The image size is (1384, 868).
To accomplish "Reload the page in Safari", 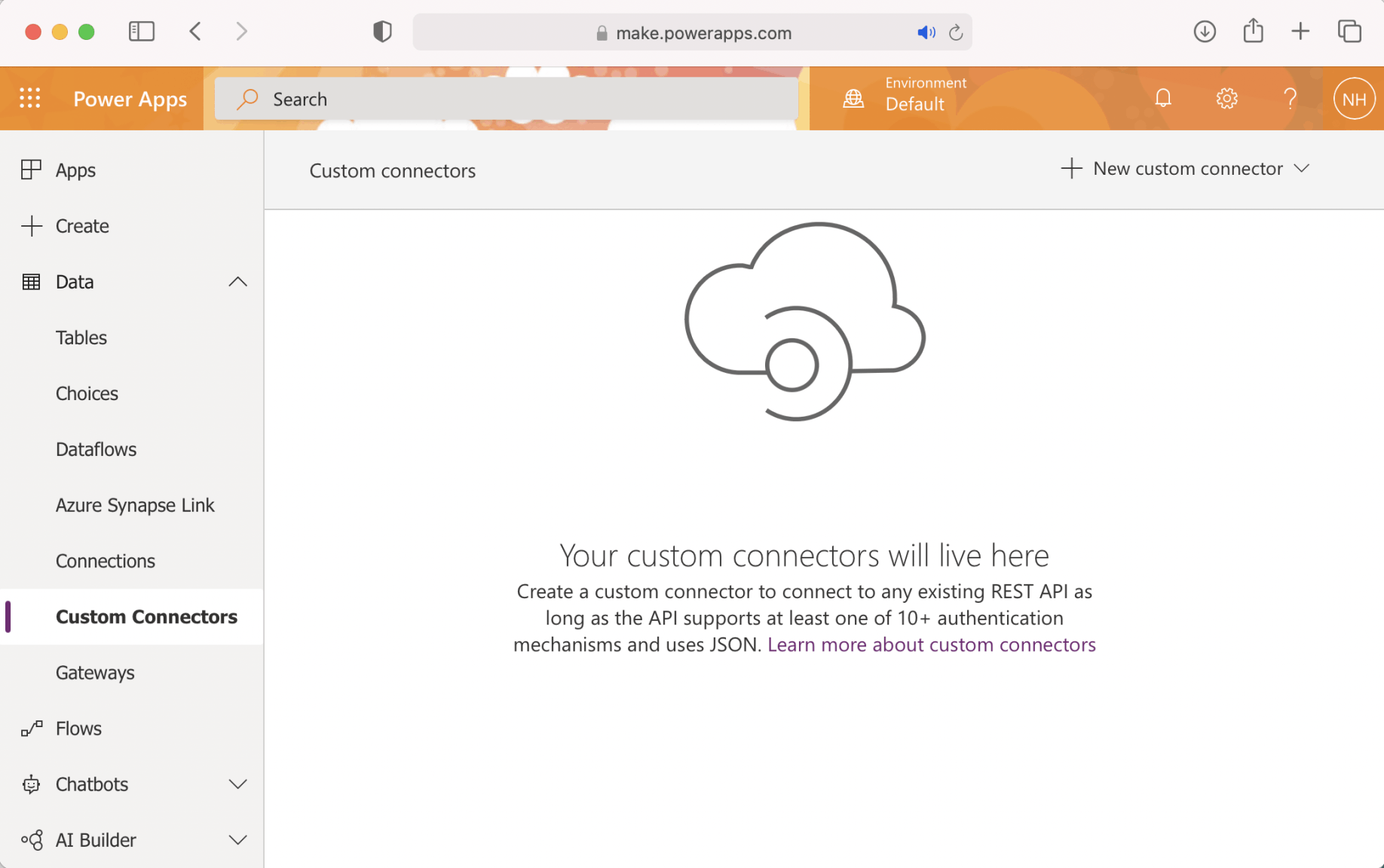I will [x=956, y=32].
